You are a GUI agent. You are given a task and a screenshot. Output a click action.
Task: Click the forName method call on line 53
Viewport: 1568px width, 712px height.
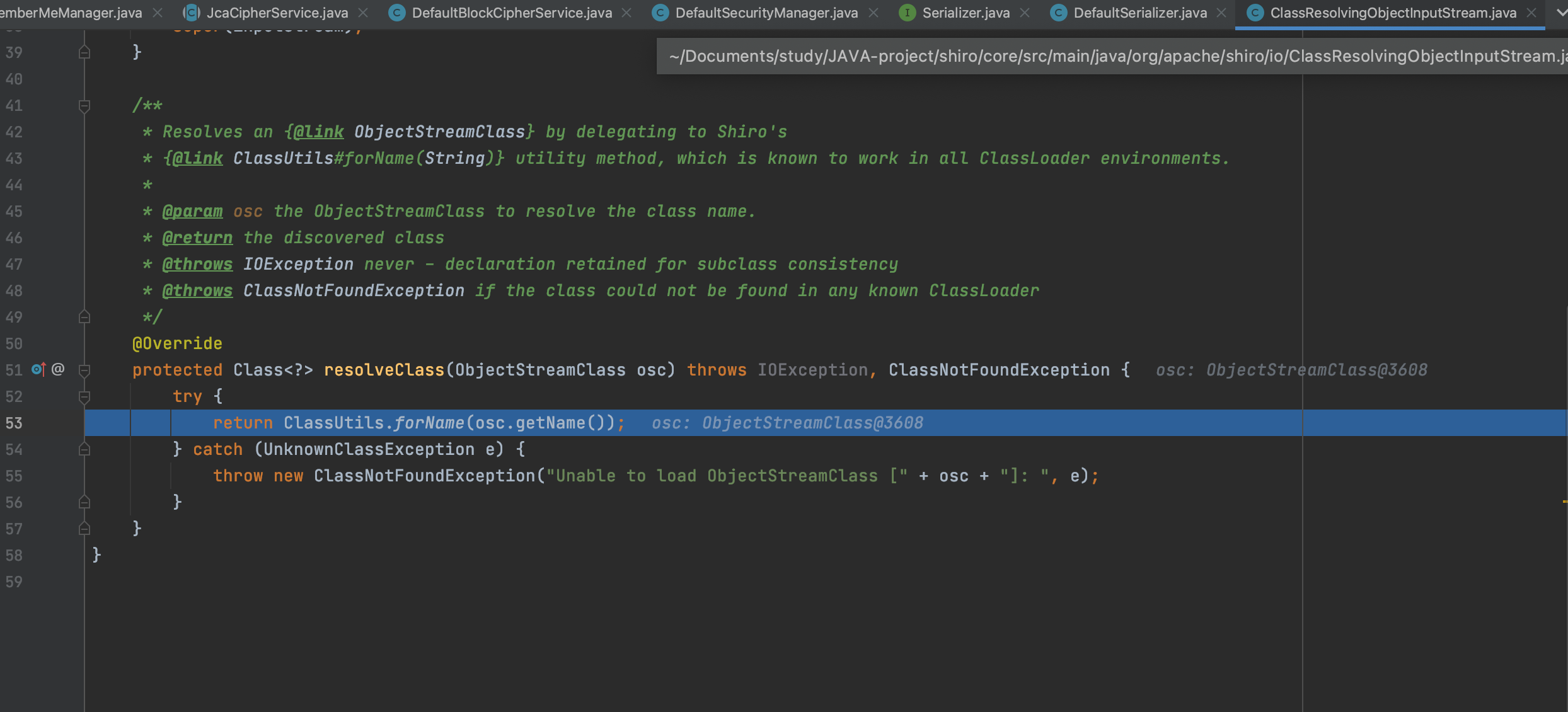coord(429,423)
